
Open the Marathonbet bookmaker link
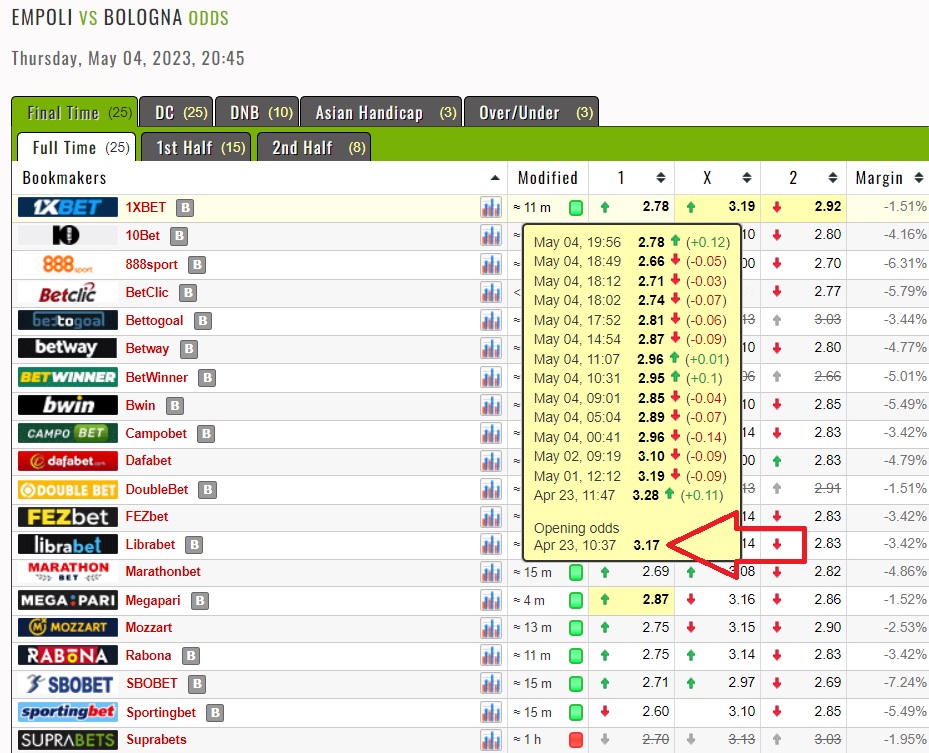point(163,572)
